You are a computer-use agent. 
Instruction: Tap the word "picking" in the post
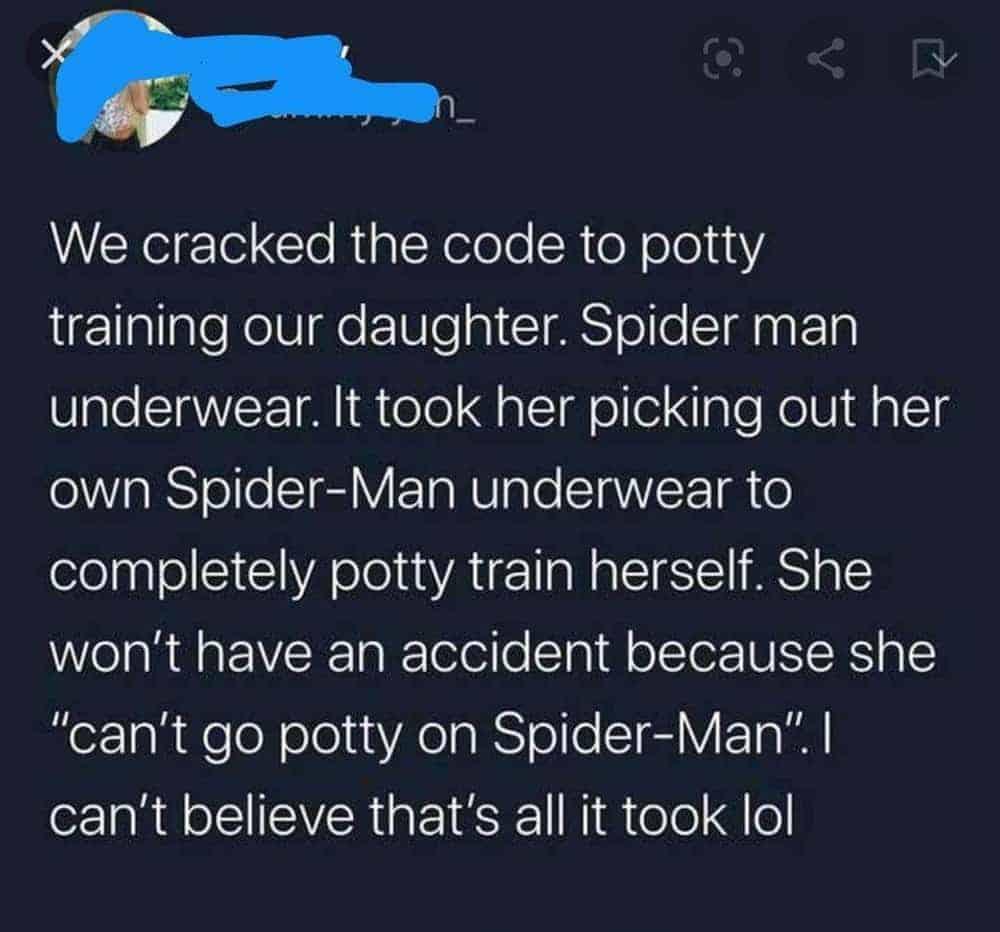coord(677,410)
